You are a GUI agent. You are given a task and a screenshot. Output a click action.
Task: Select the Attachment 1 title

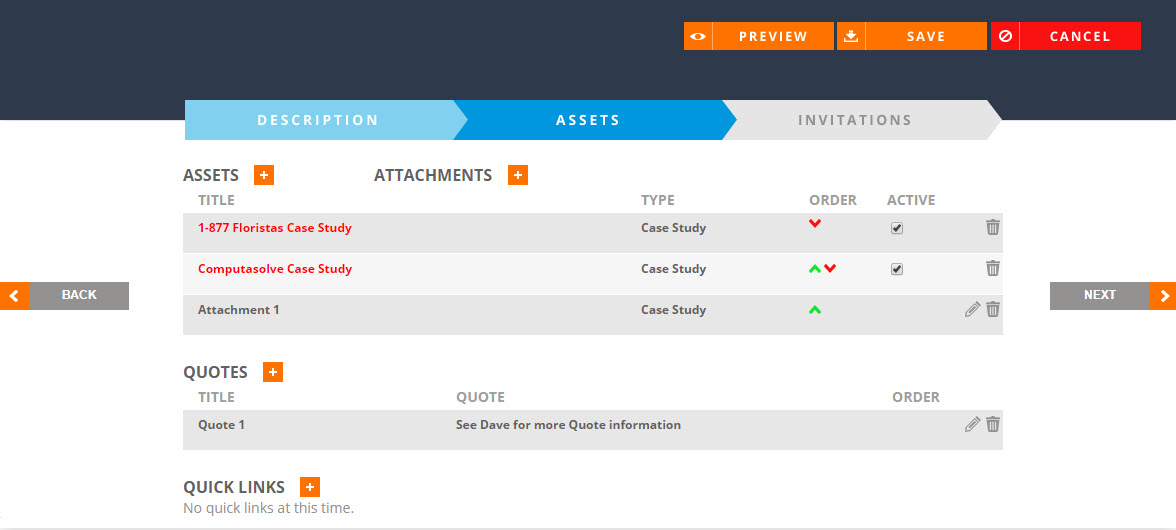238,310
